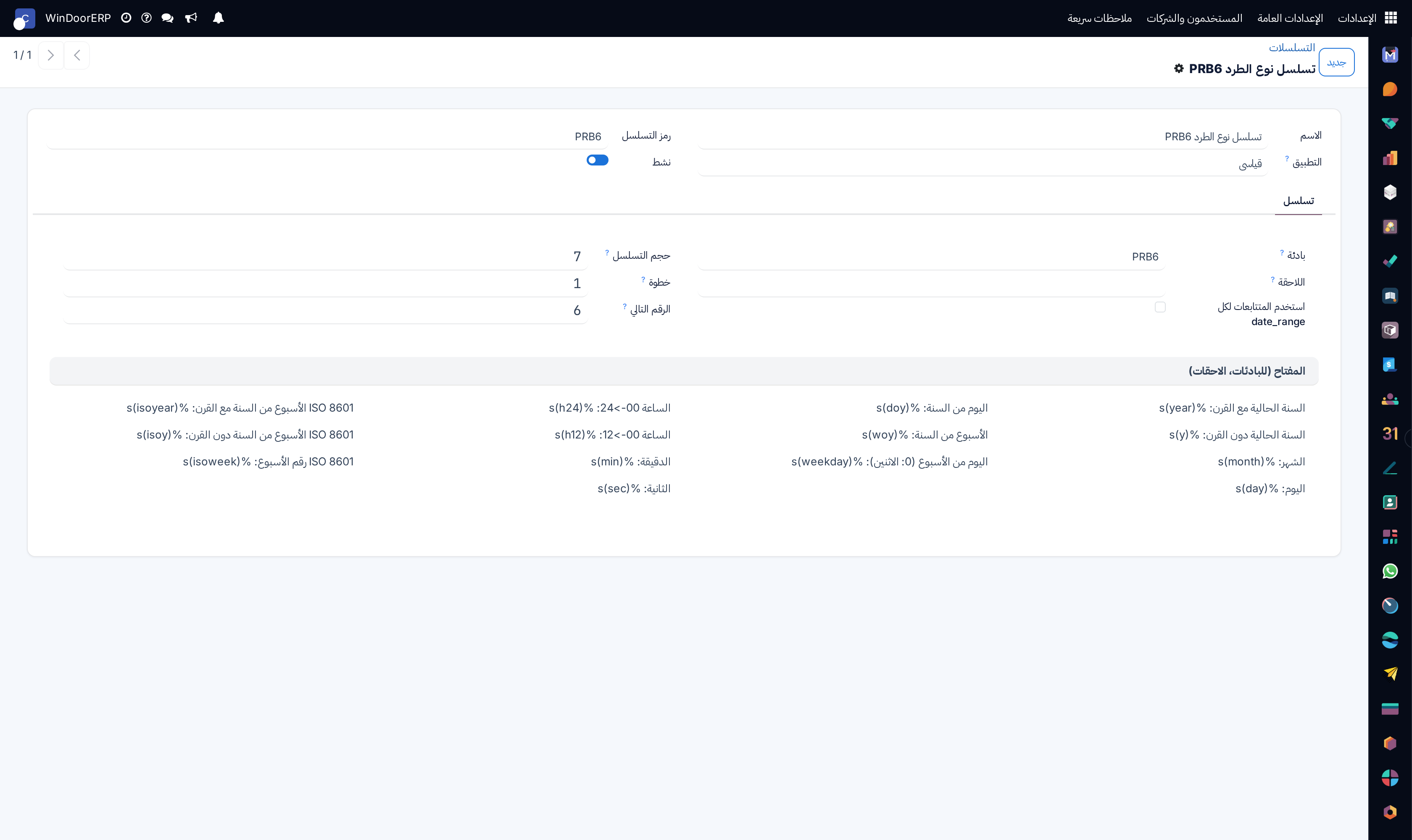Click the الإعدادات menu title
The width and height of the screenshot is (1412, 840).
click(1357, 18)
